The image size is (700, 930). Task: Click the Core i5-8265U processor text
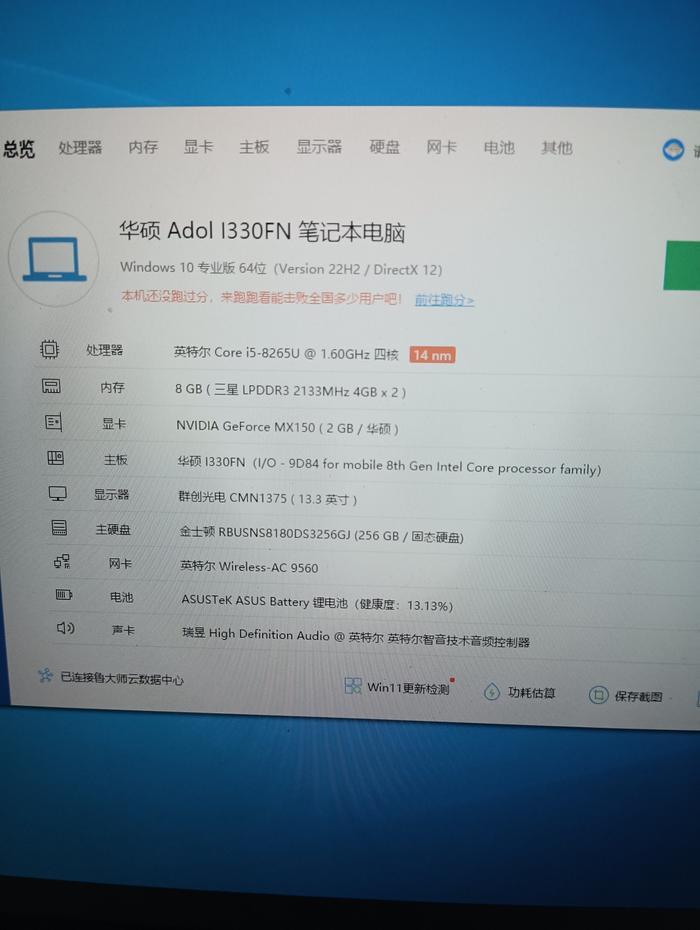click(x=286, y=353)
